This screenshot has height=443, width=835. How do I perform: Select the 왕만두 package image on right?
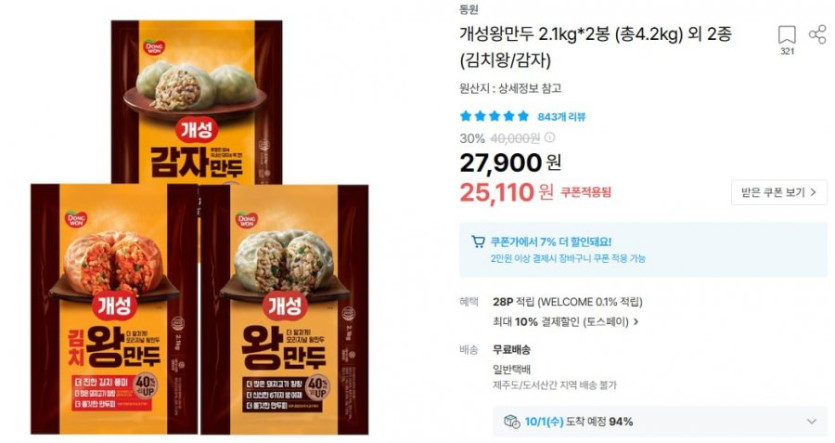coord(284,309)
